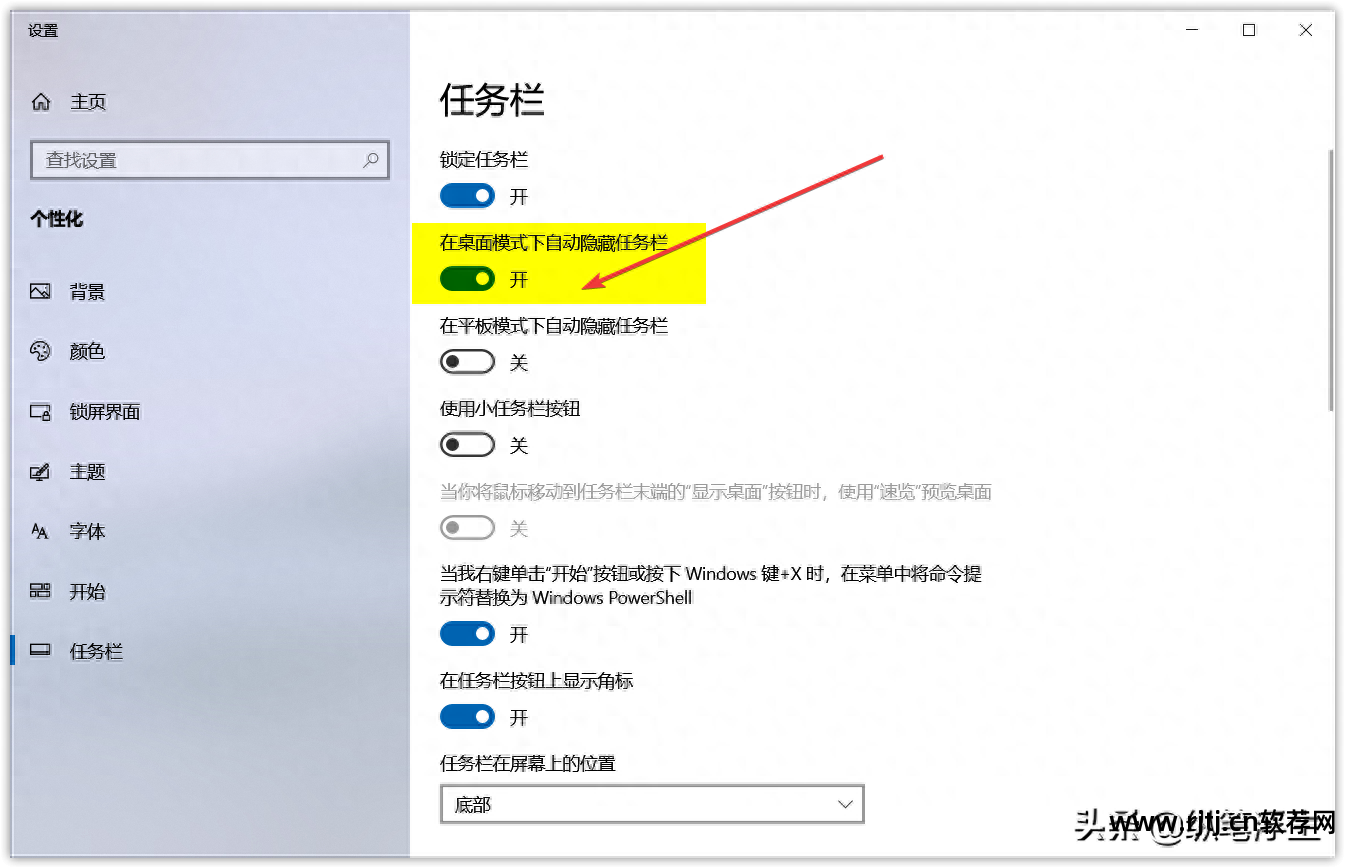This screenshot has width=1345, height=868.
Task: Toggle the Windows PowerShell replacement switch
Action: [x=467, y=634]
